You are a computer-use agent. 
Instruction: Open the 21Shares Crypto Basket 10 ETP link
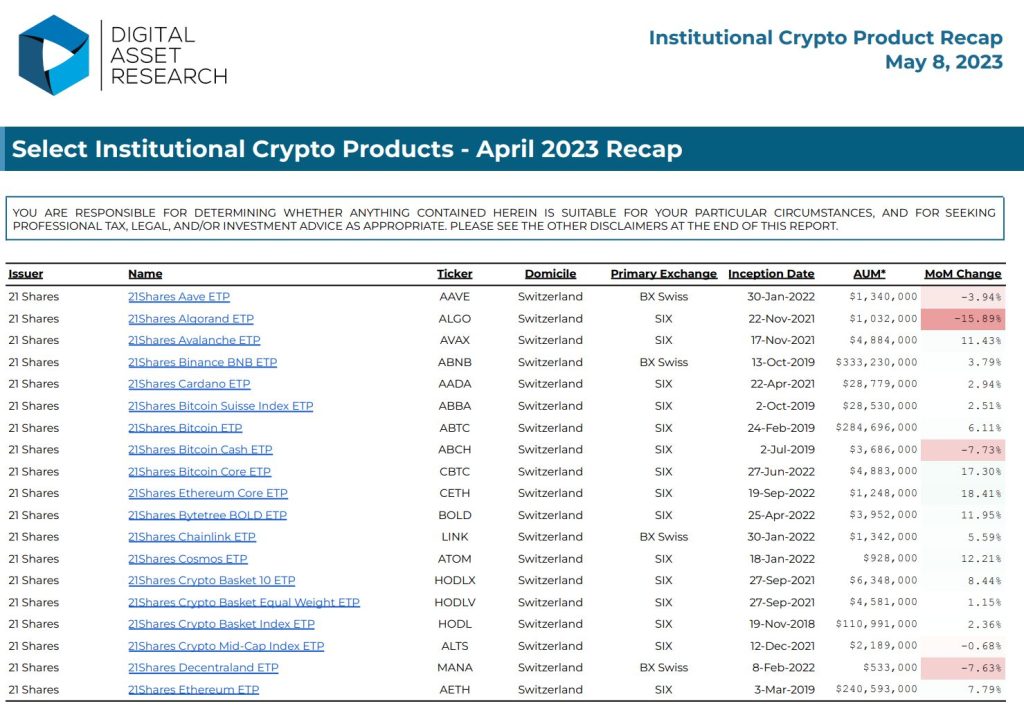point(212,581)
